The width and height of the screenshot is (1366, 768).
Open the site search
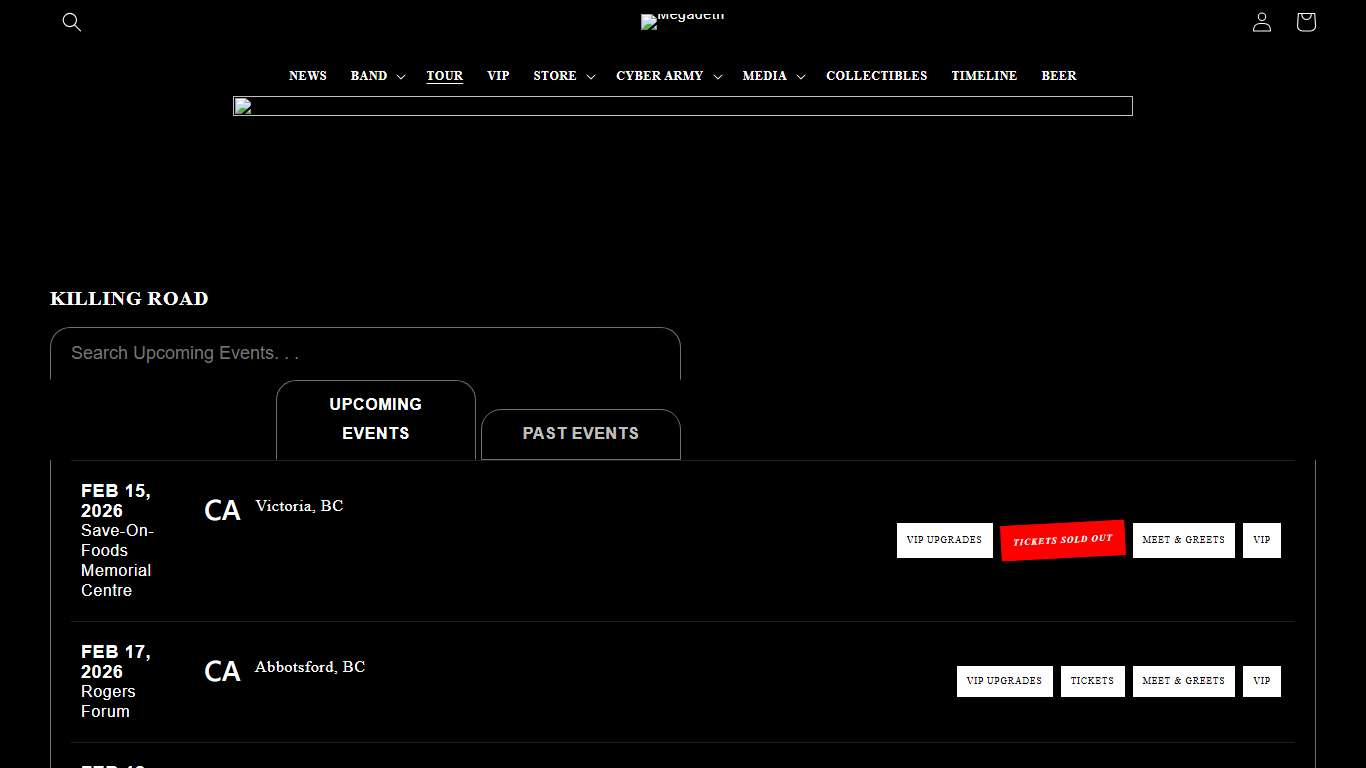coord(71,22)
